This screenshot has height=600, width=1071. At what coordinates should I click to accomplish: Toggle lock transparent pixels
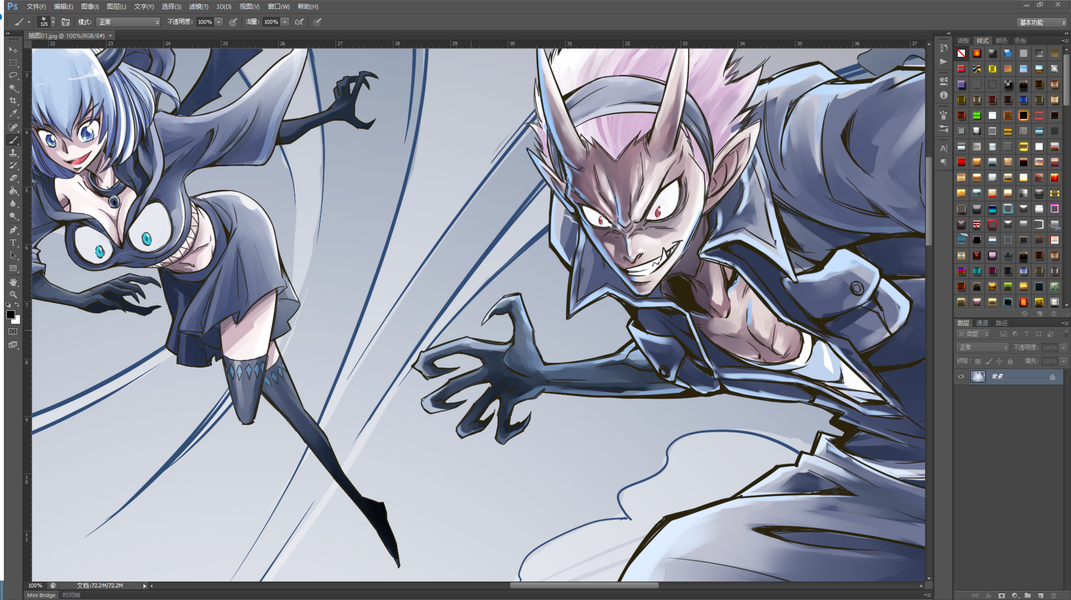pos(978,361)
